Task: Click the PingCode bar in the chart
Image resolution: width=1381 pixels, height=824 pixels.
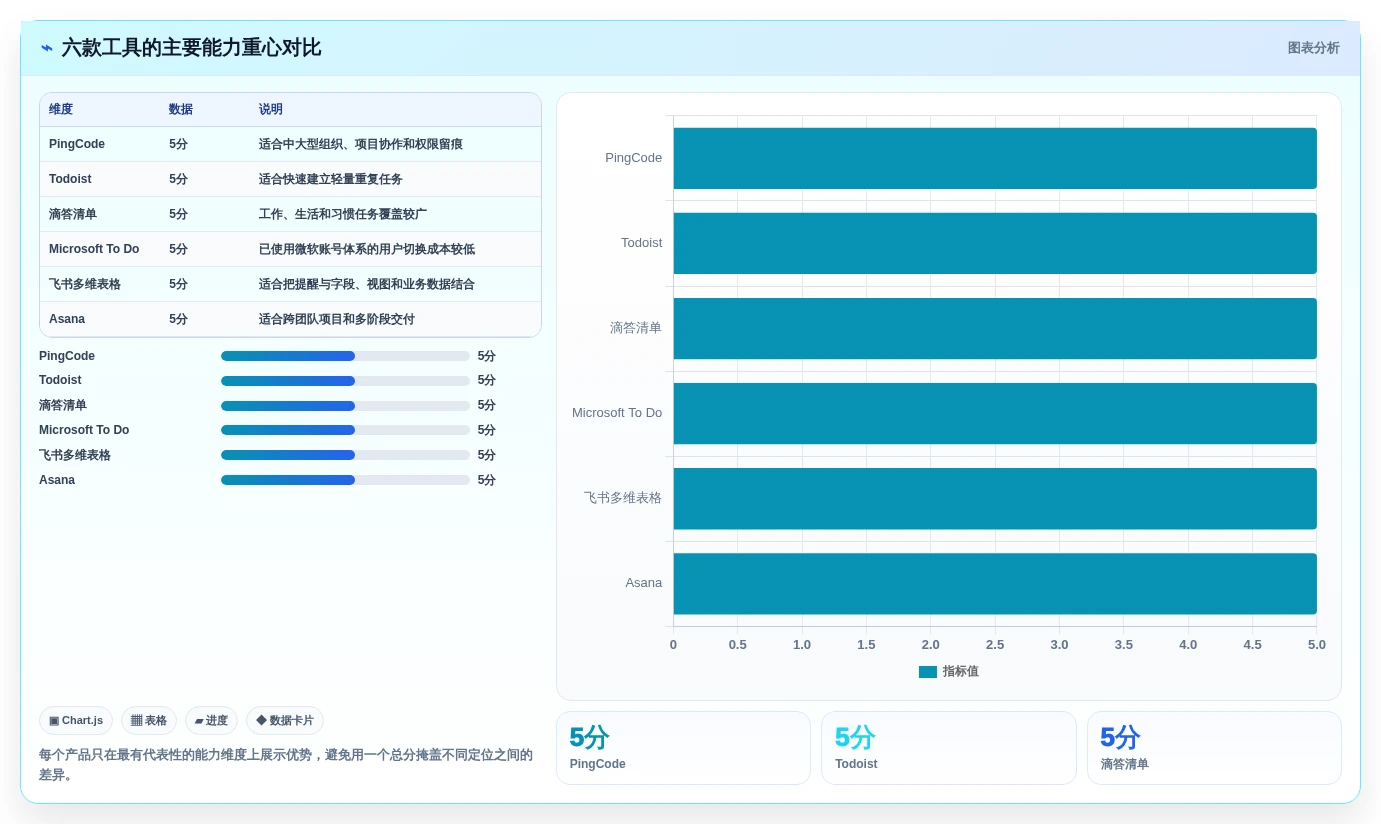Action: coord(995,158)
